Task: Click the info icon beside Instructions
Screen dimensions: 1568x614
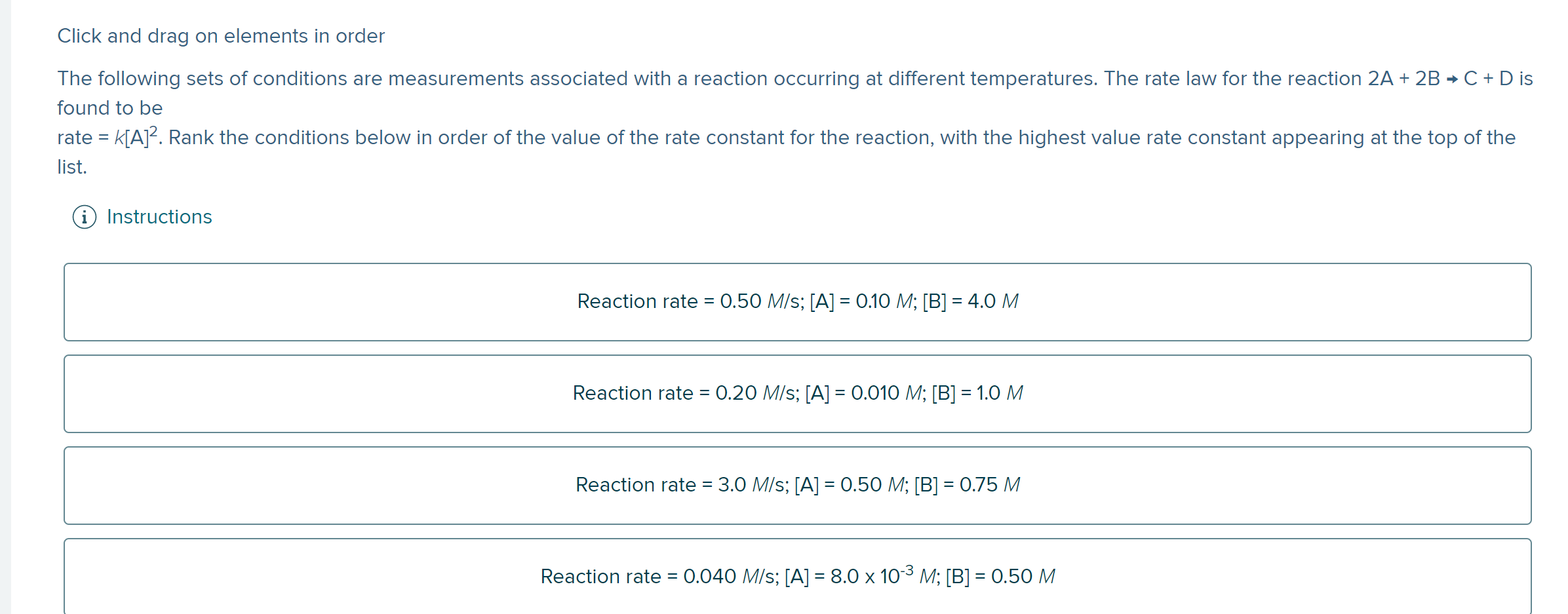Action: coord(83,216)
